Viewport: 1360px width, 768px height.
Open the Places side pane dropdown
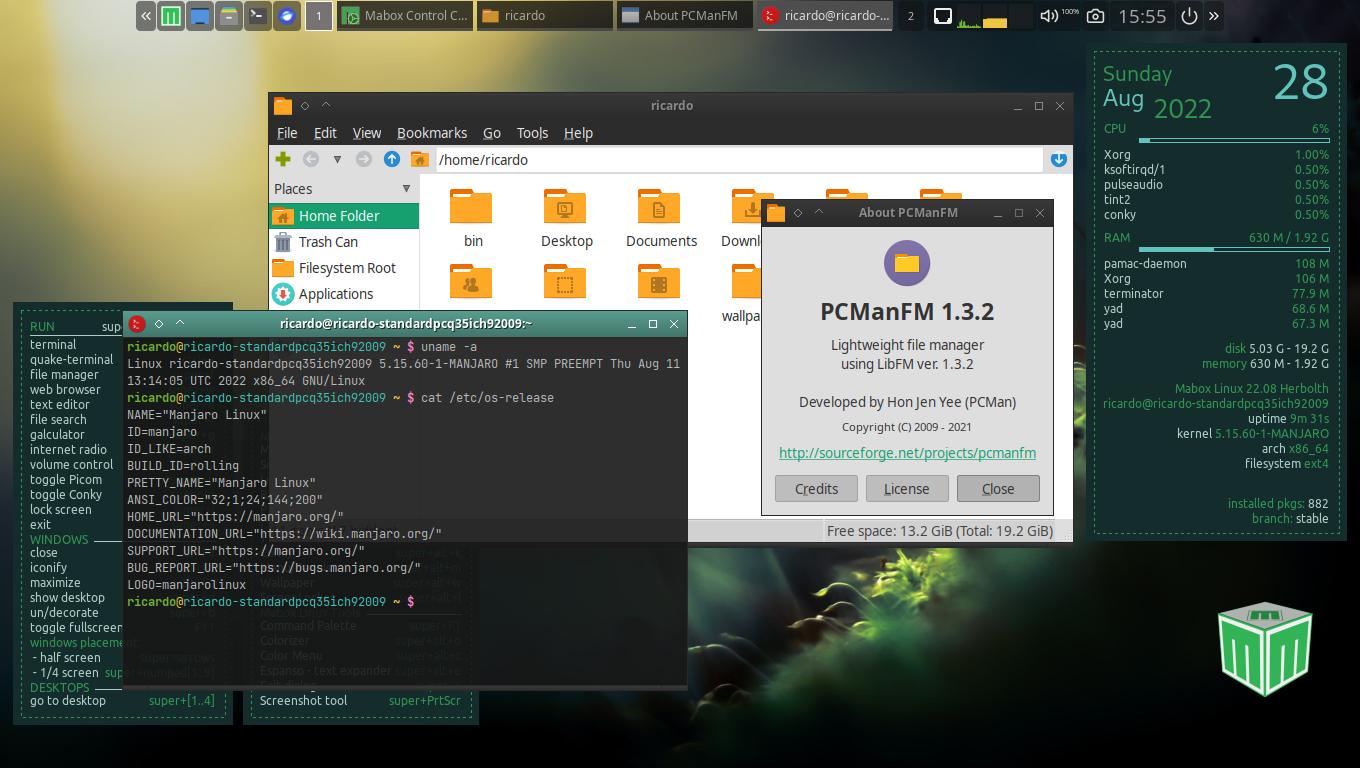pos(406,188)
